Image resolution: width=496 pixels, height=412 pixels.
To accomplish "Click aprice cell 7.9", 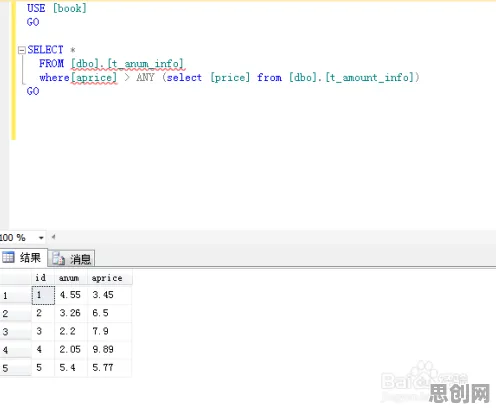I will tap(110, 331).
